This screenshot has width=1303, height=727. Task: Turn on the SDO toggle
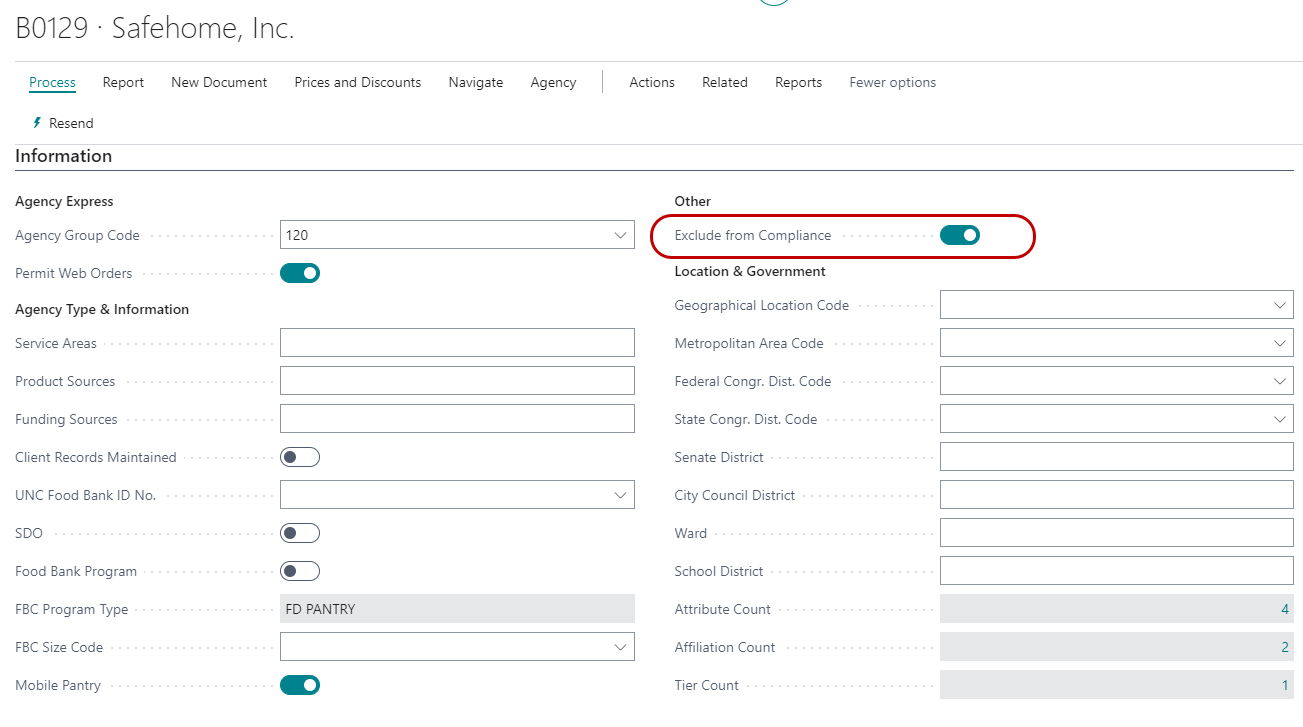pyautogui.click(x=299, y=533)
